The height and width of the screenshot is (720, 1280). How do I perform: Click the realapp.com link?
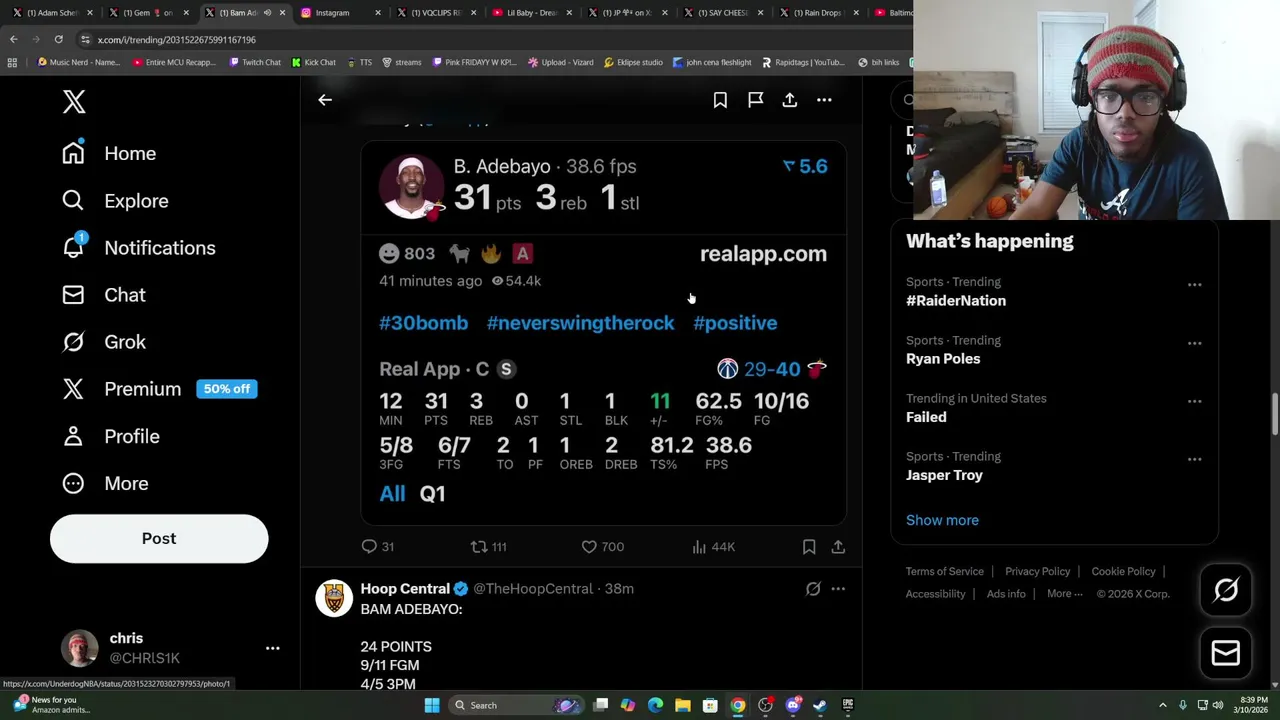tap(763, 254)
